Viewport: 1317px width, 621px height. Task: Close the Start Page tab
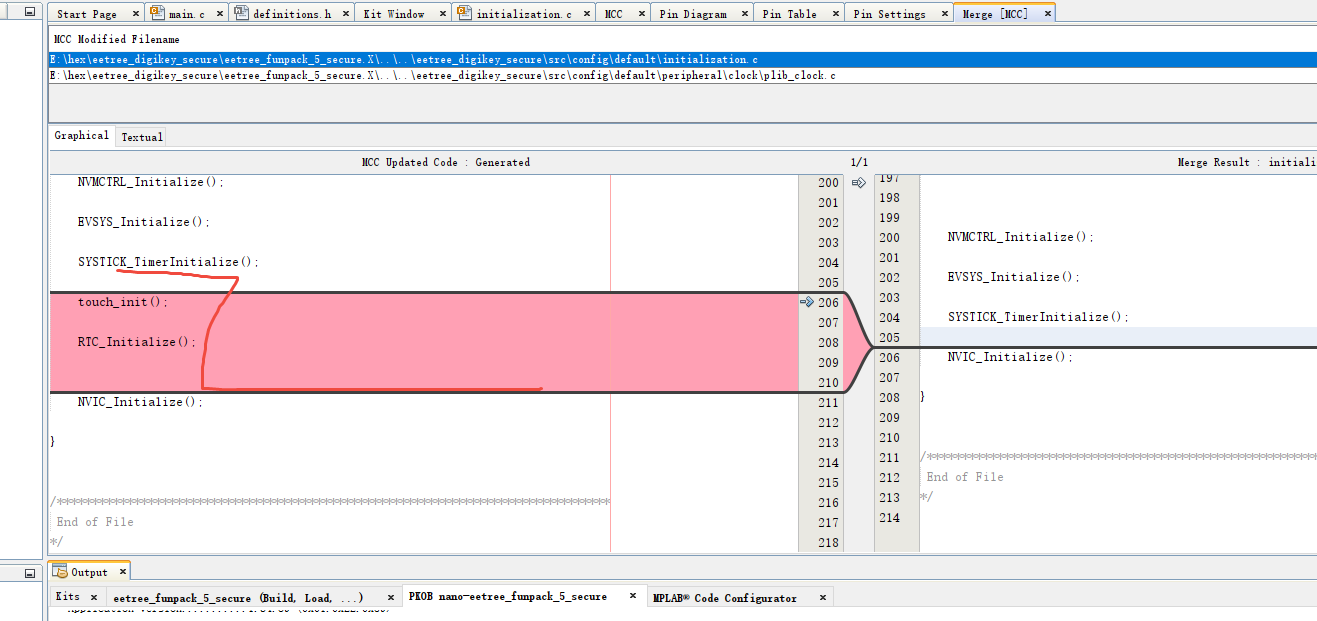pyautogui.click(x=135, y=14)
